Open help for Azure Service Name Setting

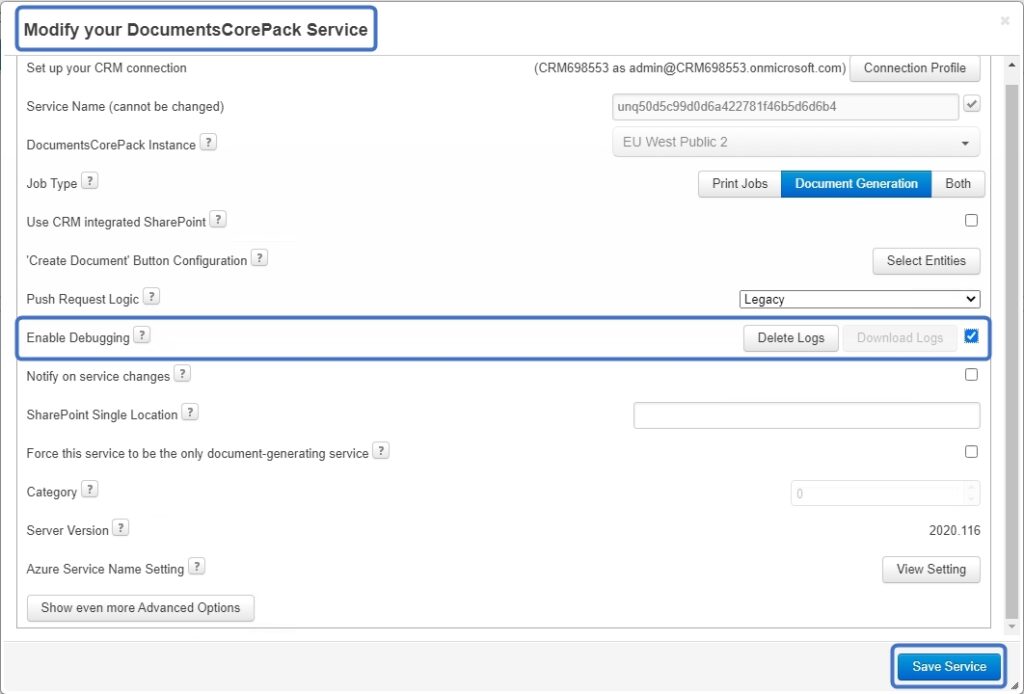click(197, 566)
